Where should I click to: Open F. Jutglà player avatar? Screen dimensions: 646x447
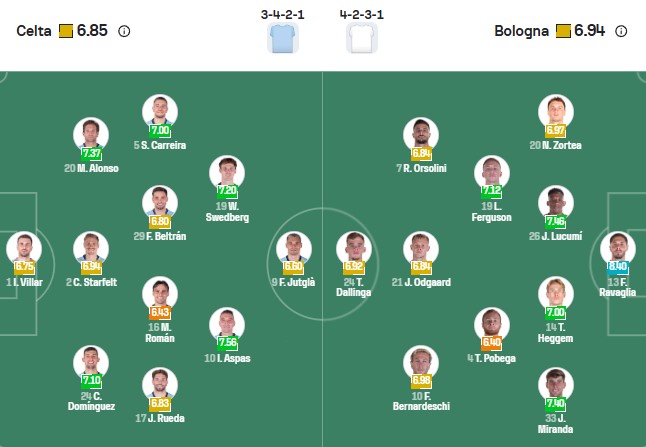tap(293, 249)
